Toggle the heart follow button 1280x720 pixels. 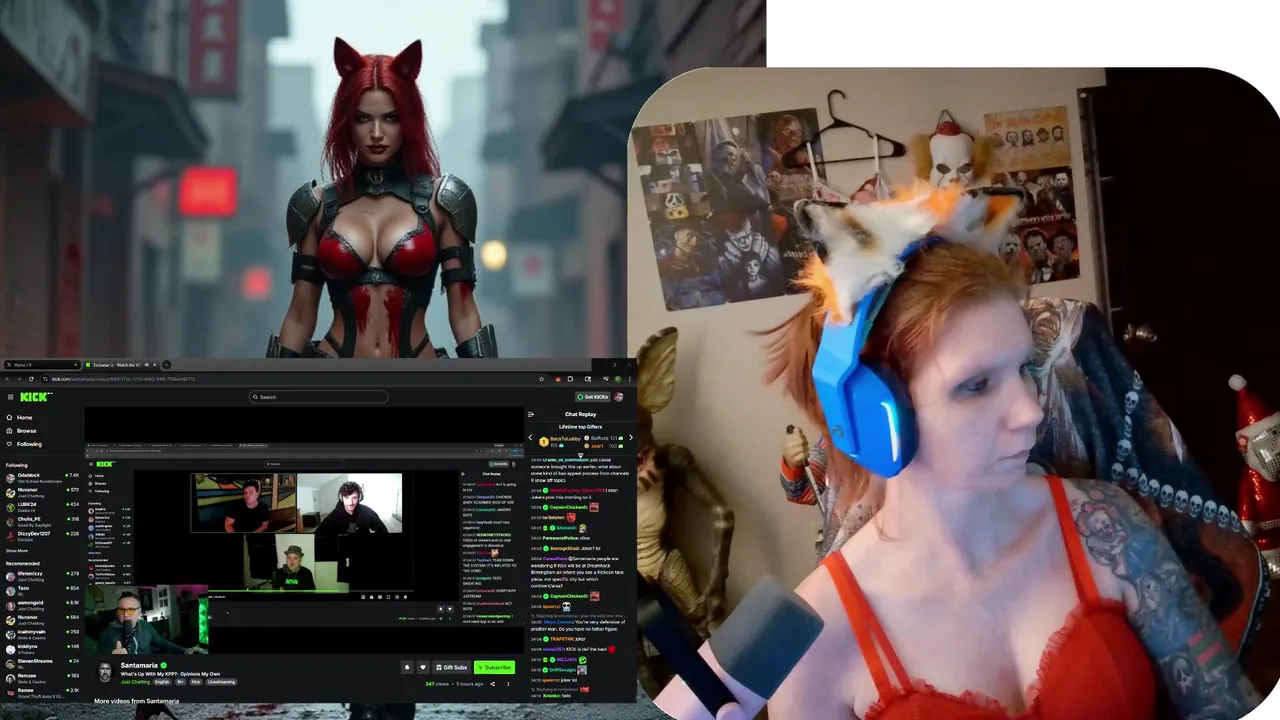[x=422, y=667]
